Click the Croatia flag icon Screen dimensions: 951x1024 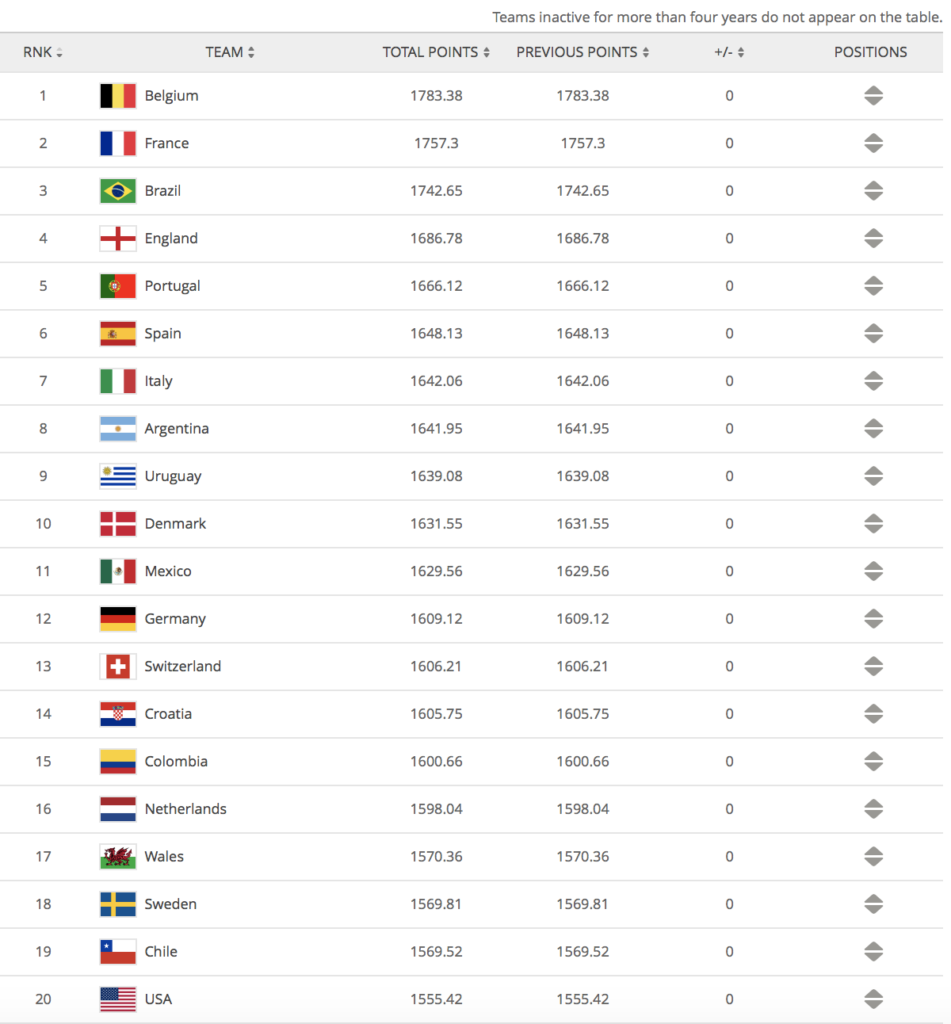118,714
